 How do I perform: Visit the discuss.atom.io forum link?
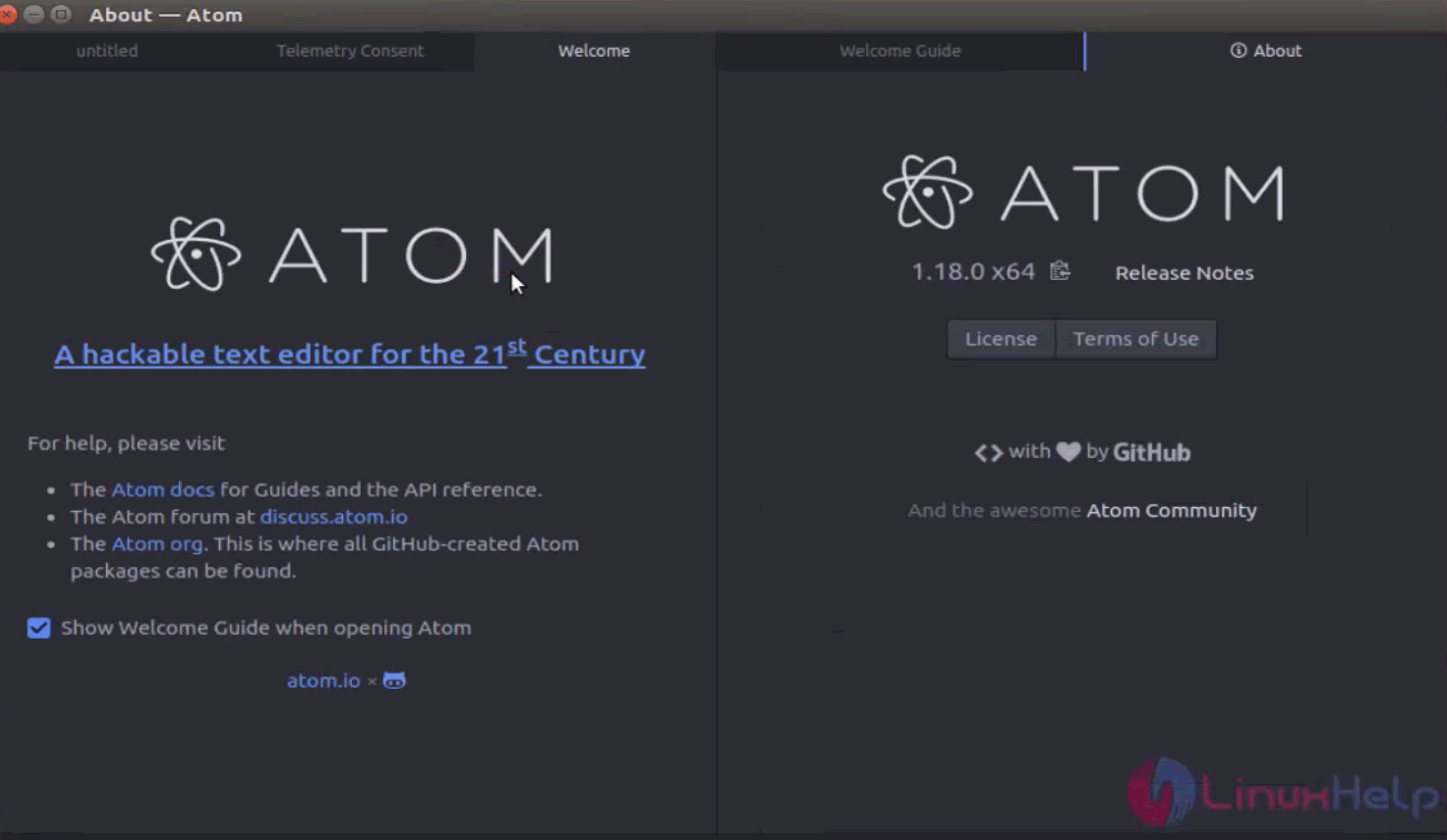334,517
